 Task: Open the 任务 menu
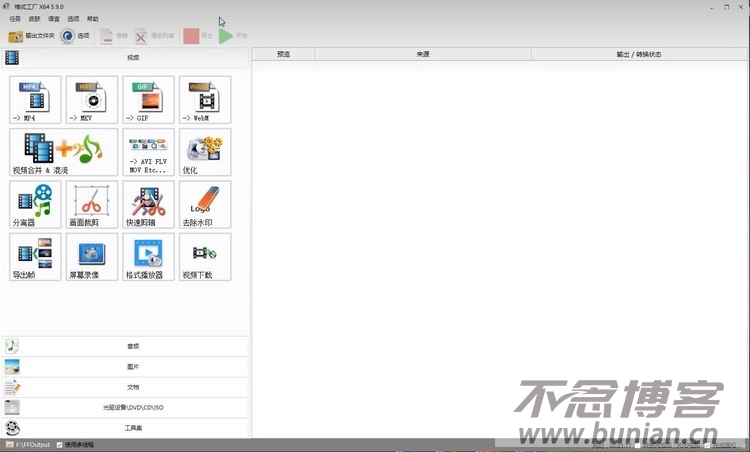pos(14,19)
